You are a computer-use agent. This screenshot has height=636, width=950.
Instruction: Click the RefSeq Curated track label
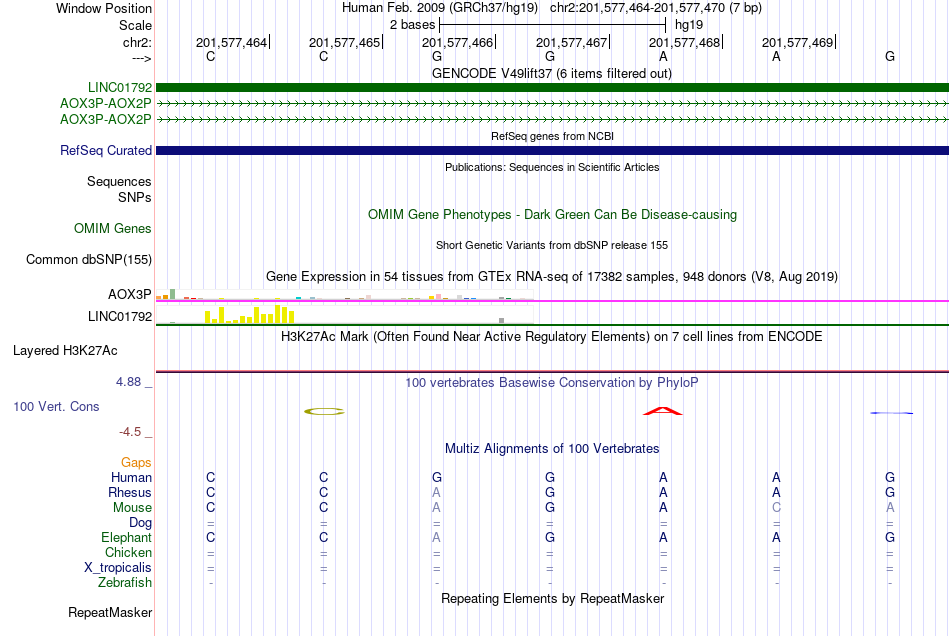coord(105,150)
